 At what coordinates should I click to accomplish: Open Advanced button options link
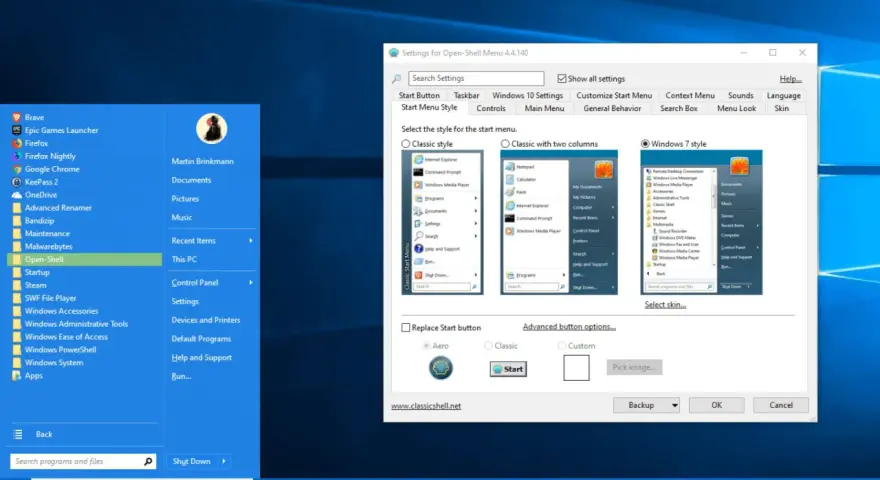[569, 327]
